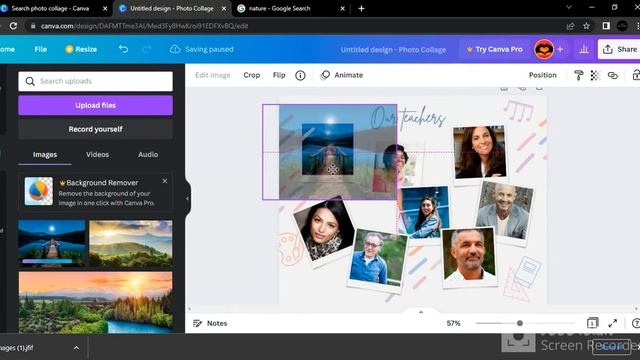The width and height of the screenshot is (640, 360).
Task: Select the woman with scarf polaroid photo
Action: coord(325,231)
